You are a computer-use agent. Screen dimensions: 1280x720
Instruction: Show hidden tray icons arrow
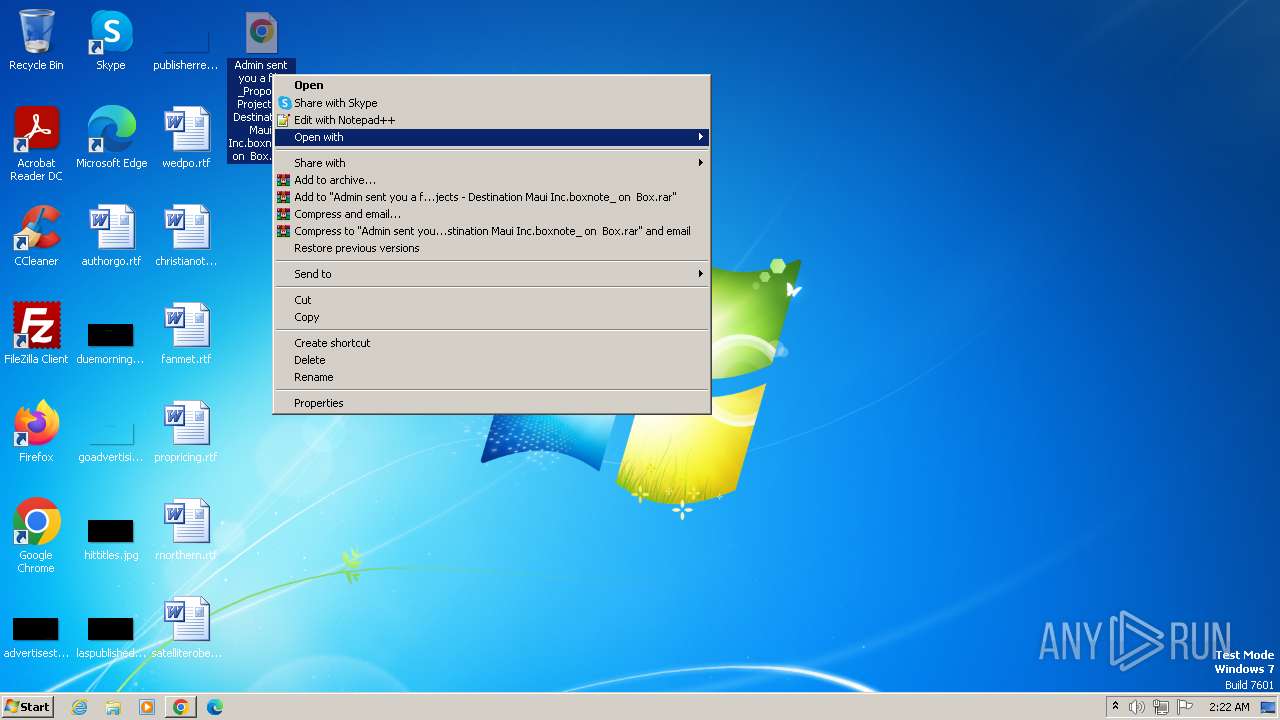pyautogui.click(x=1115, y=707)
